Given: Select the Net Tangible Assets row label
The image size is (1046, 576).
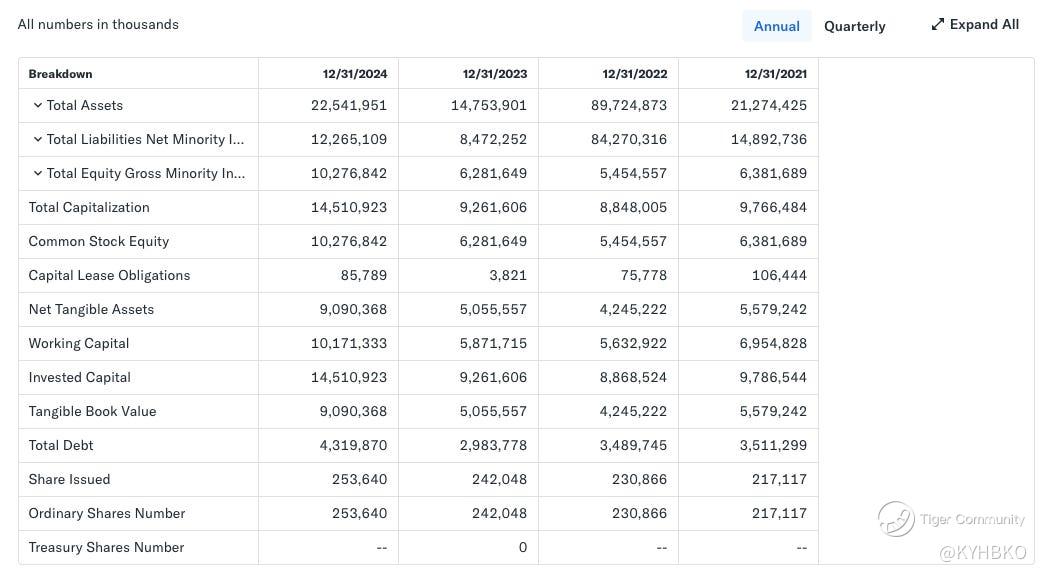Looking at the screenshot, I should [x=91, y=309].
